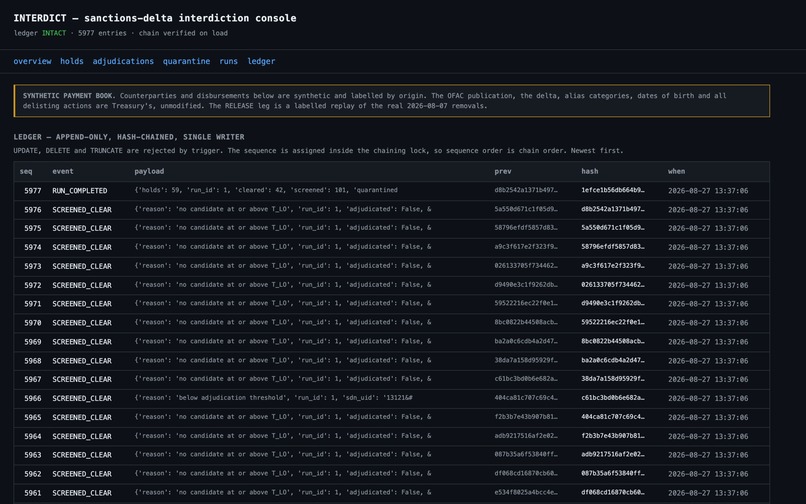Select sequence number 5968
The height and width of the screenshot is (504, 806).
[x=32, y=361]
